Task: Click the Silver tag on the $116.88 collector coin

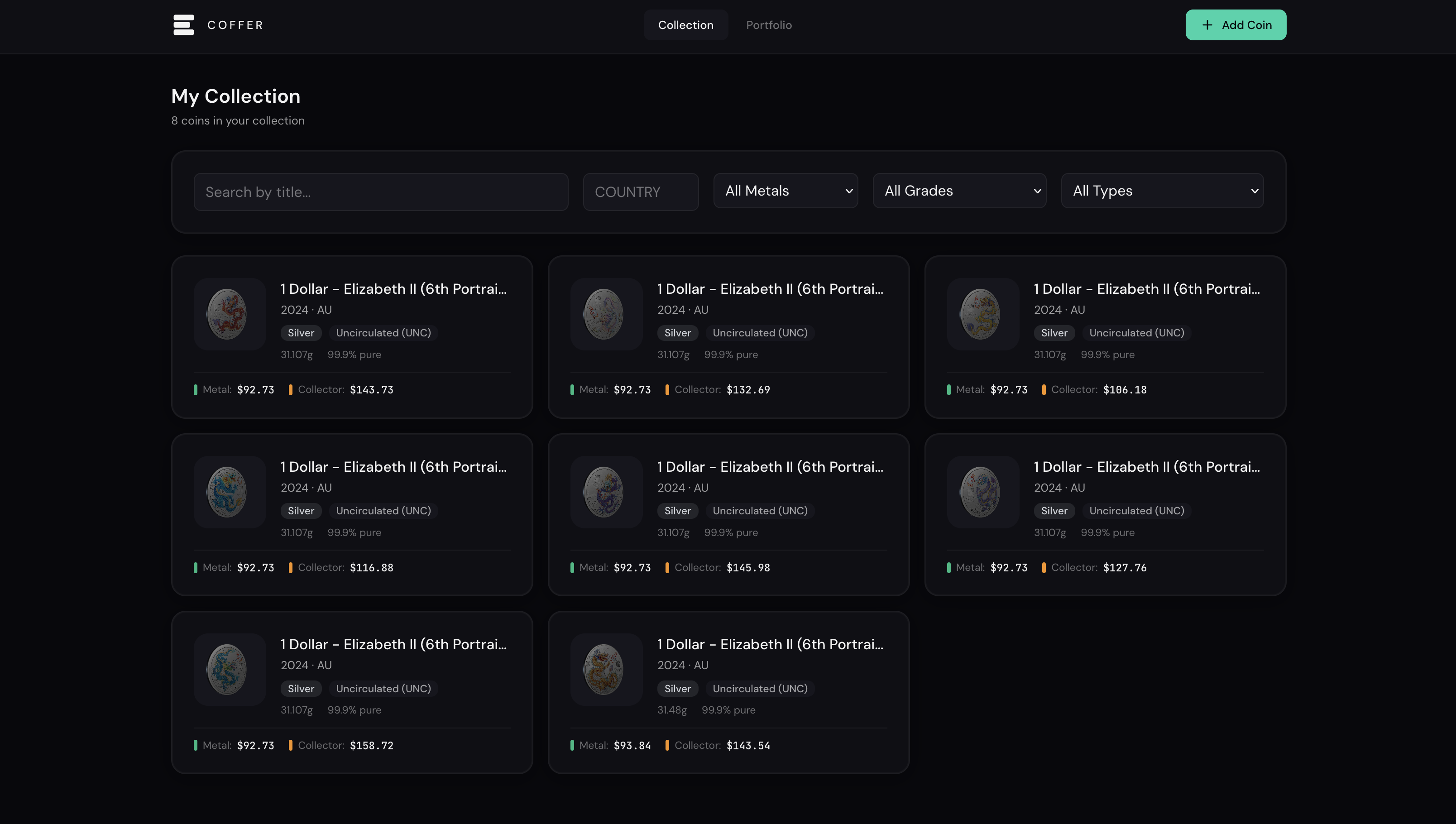Action: tap(301, 511)
